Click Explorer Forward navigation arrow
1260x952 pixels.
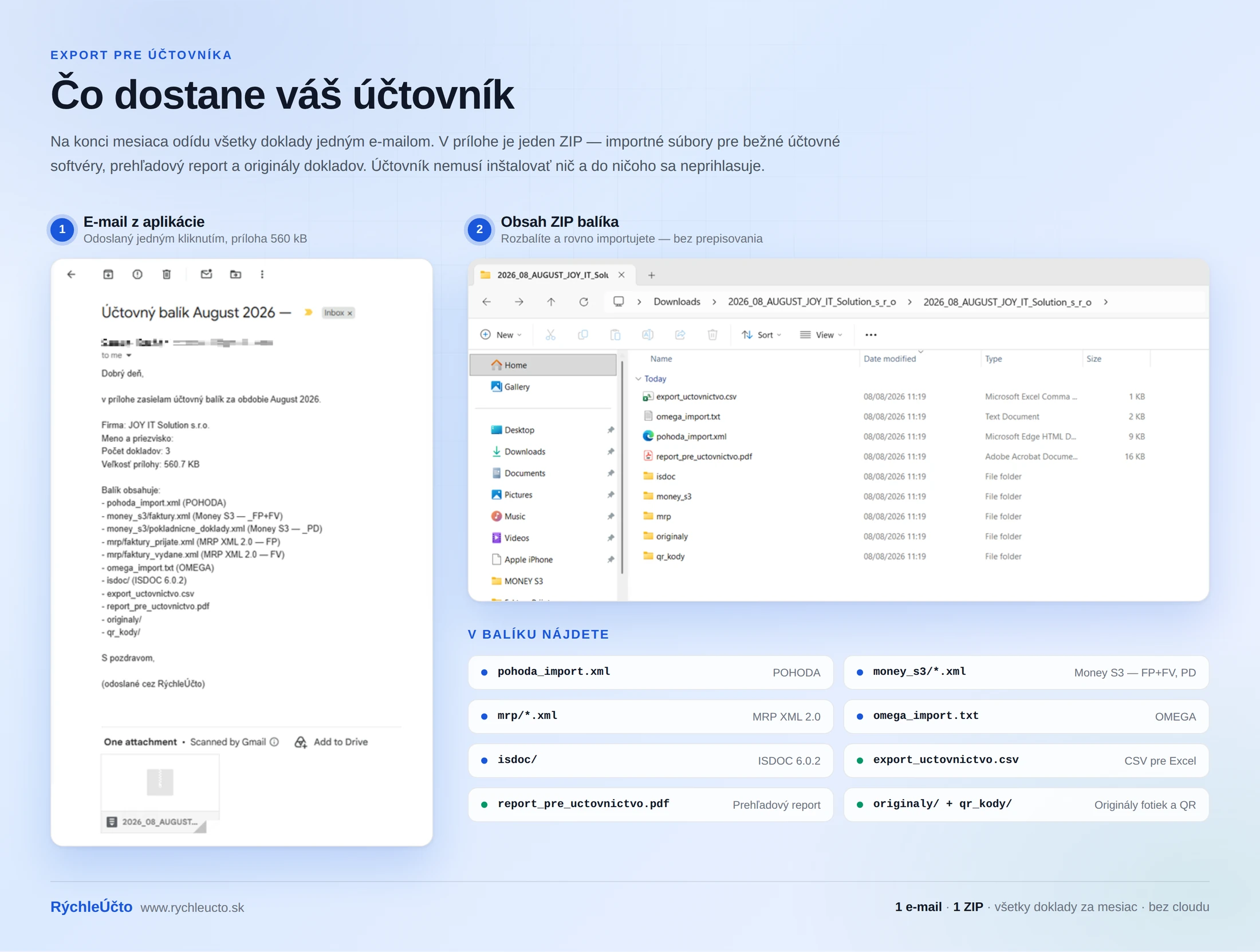(x=519, y=302)
